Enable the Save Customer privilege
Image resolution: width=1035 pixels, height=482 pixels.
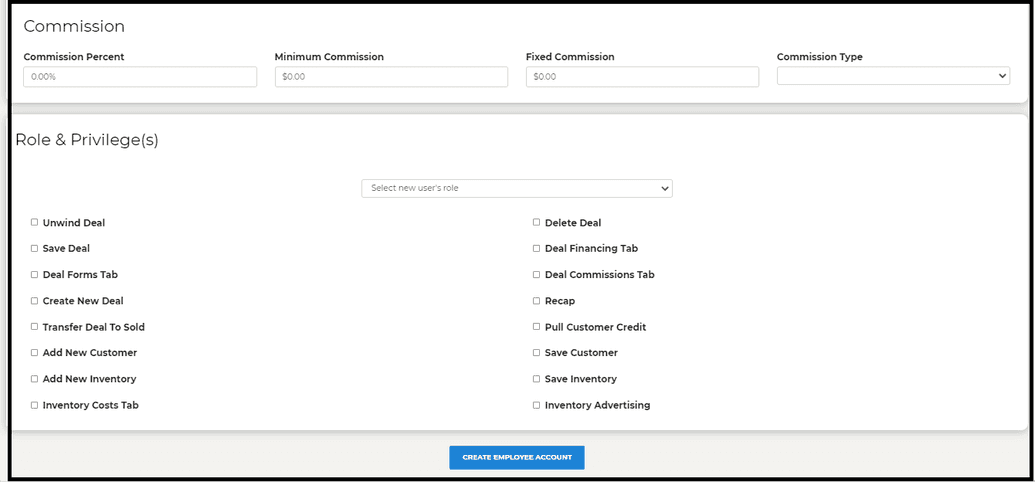pyautogui.click(x=537, y=353)
